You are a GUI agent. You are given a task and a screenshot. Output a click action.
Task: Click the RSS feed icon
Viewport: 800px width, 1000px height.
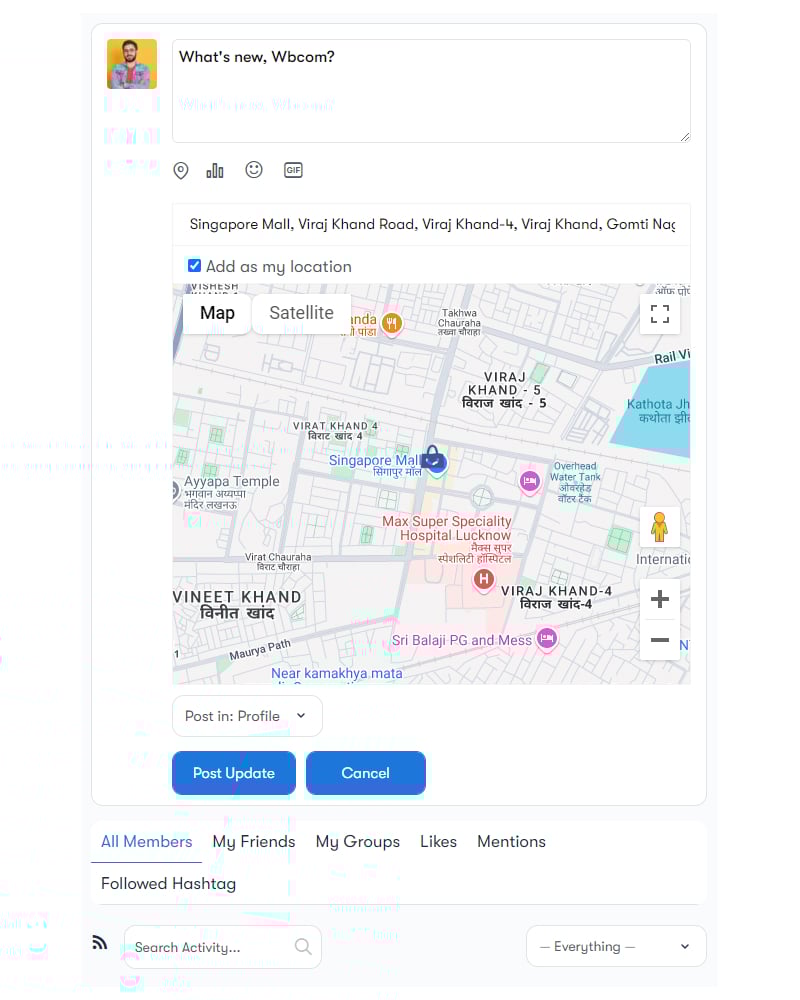[x=100, y=942]
